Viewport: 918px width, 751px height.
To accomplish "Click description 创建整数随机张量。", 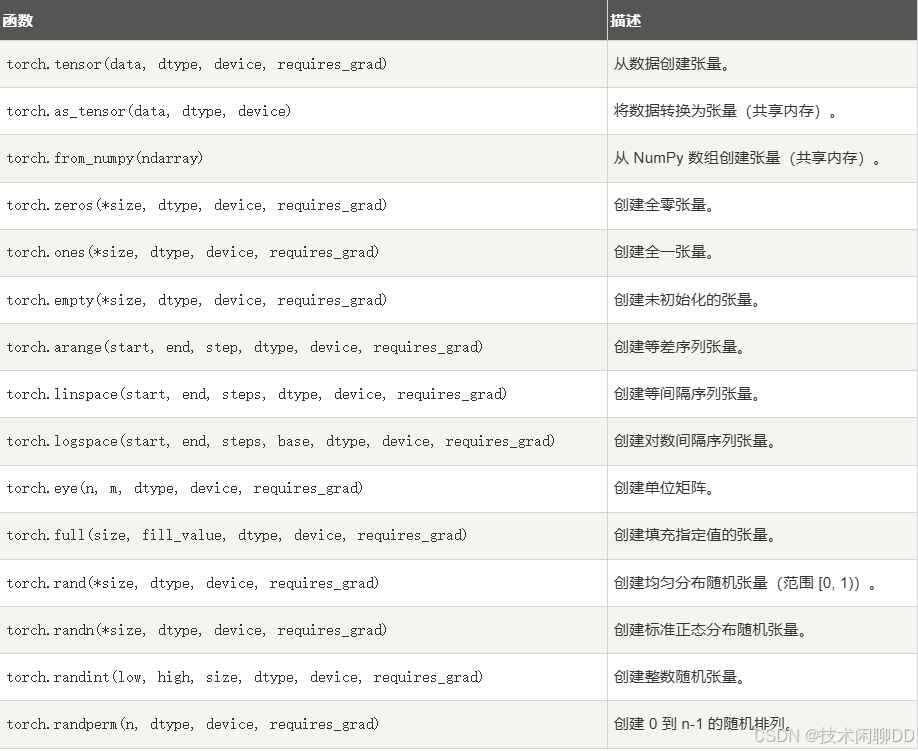I will (680, 677).
